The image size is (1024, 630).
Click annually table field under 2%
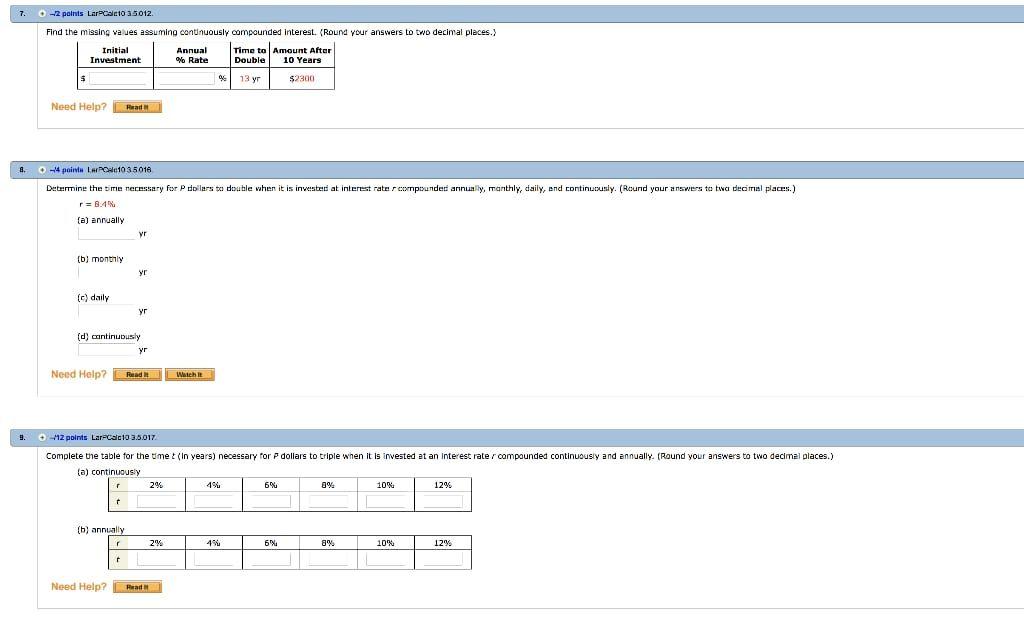pos(157,559)
